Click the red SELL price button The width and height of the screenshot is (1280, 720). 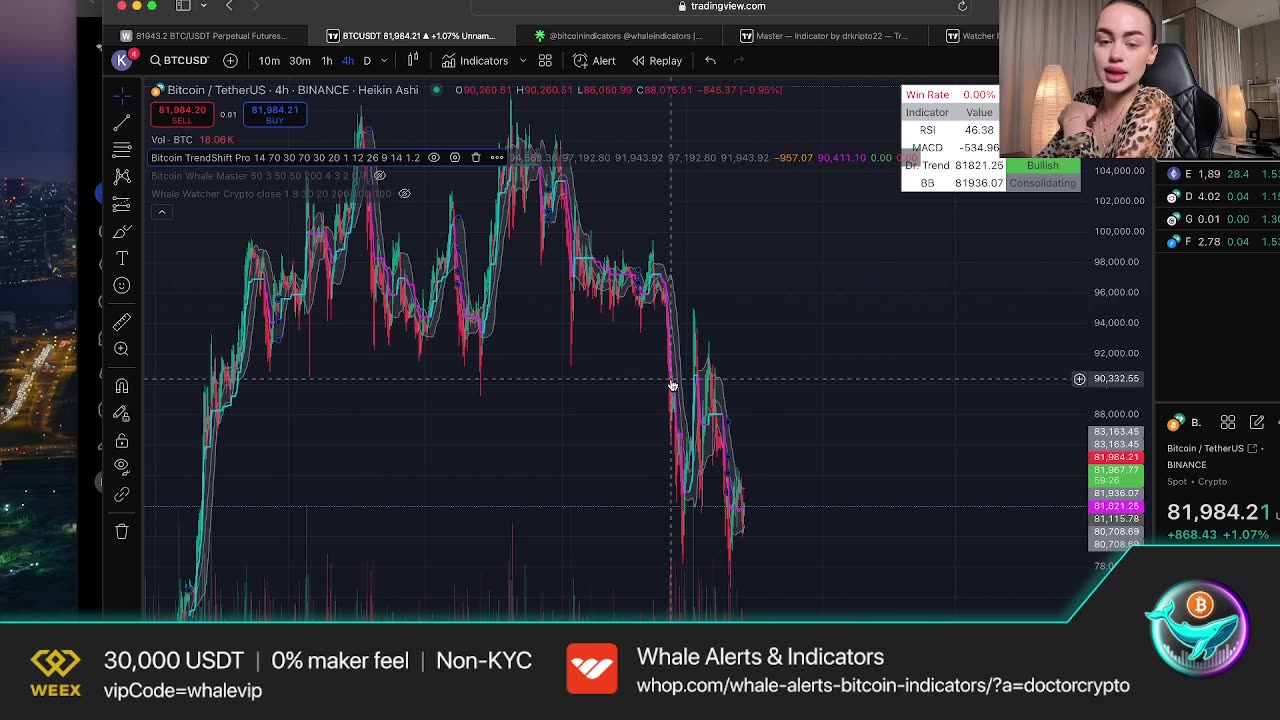[x=182, y=115]
